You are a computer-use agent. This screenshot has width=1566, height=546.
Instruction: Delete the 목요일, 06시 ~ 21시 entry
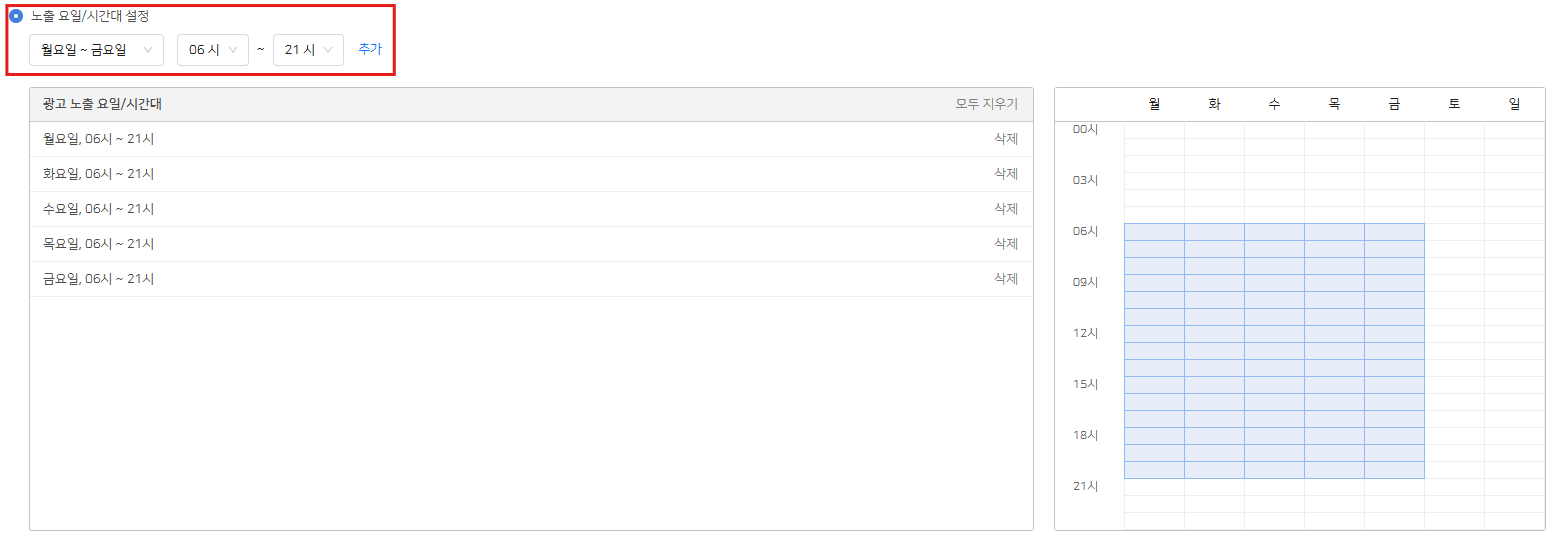1005,244
